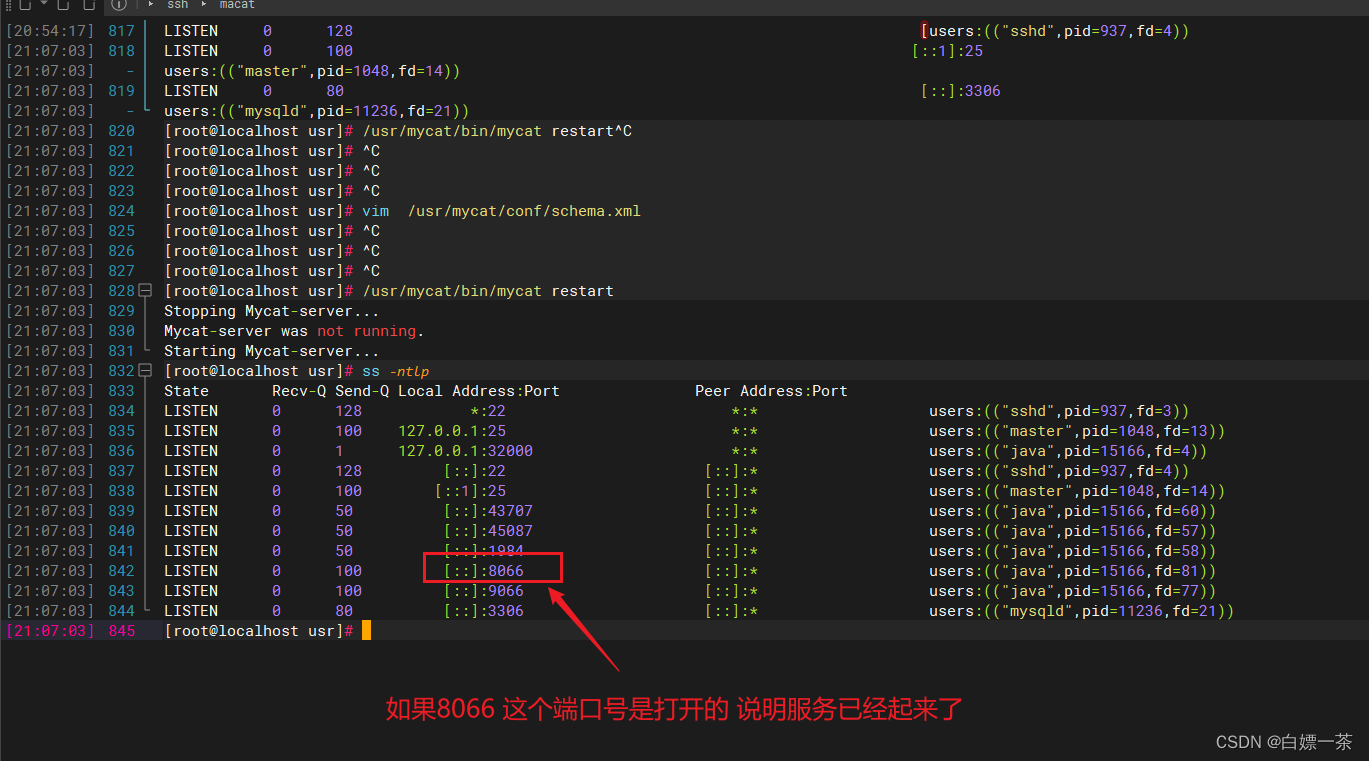Click the 'State' column header
The height and width of the screenshot is (761, 1369).
click(186, 391)
